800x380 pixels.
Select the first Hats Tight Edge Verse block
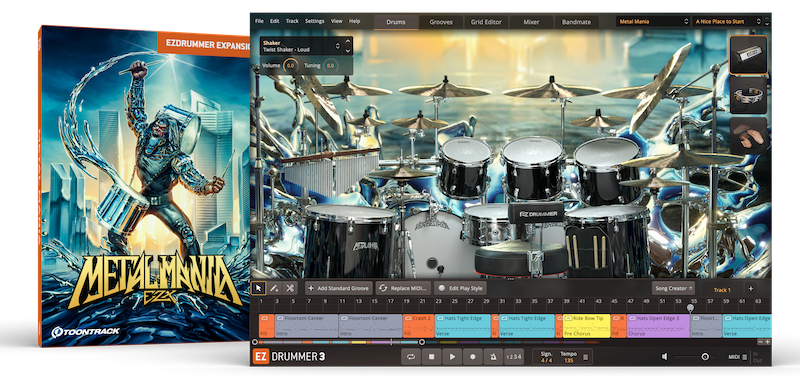click(x=463, y=326)
